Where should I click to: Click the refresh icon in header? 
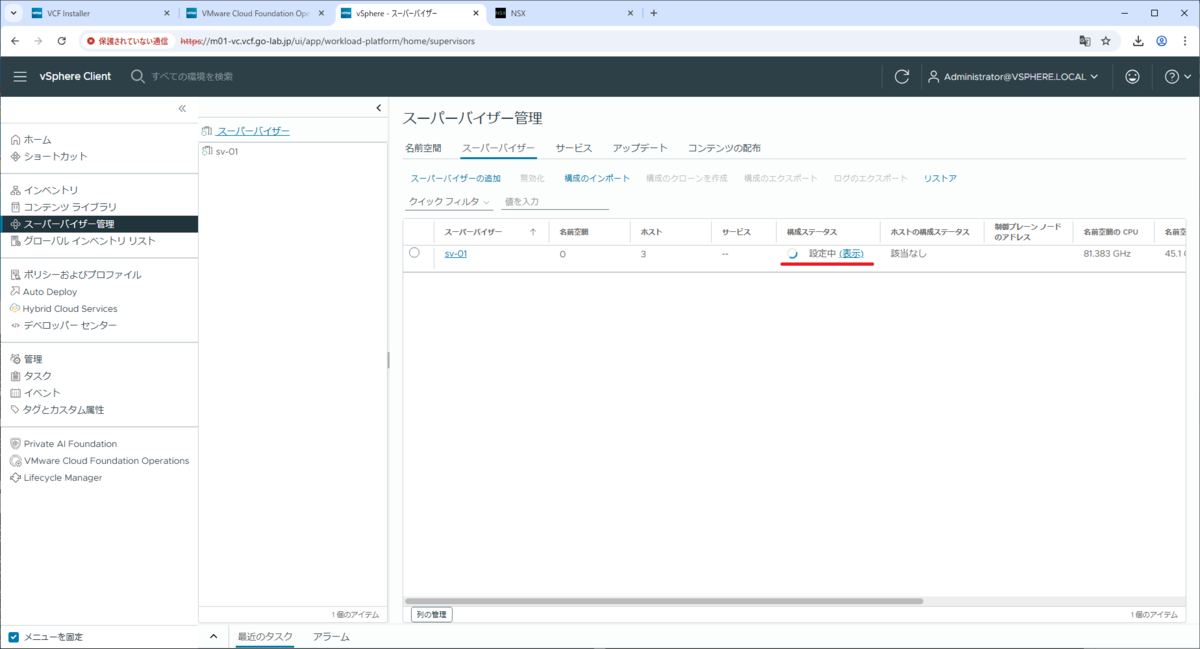pyautogui.click(x=902, y=77)
